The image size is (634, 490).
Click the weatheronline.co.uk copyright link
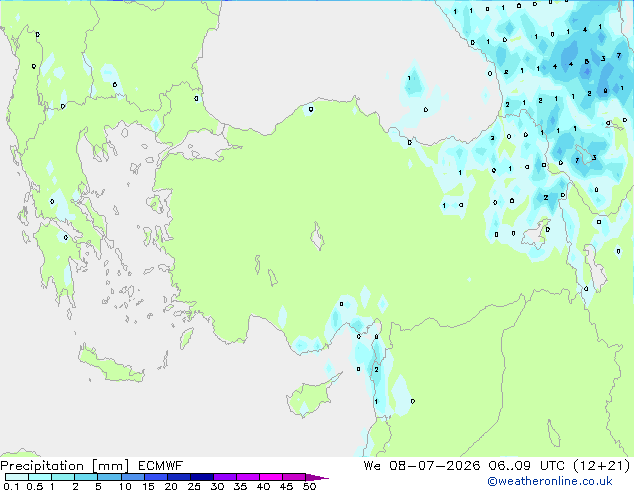(550, 481)
